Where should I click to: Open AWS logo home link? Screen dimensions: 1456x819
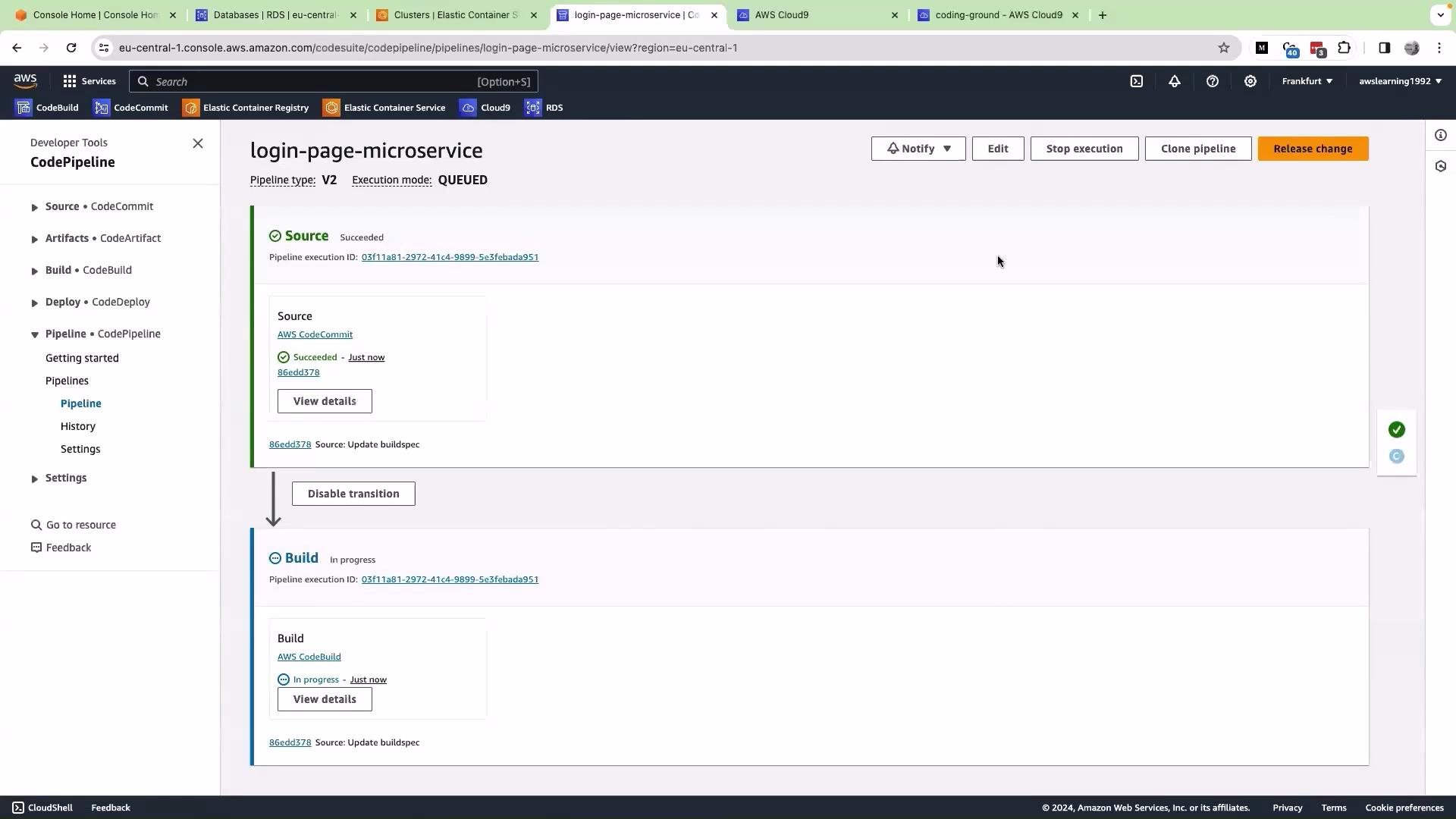pos(25,81)
